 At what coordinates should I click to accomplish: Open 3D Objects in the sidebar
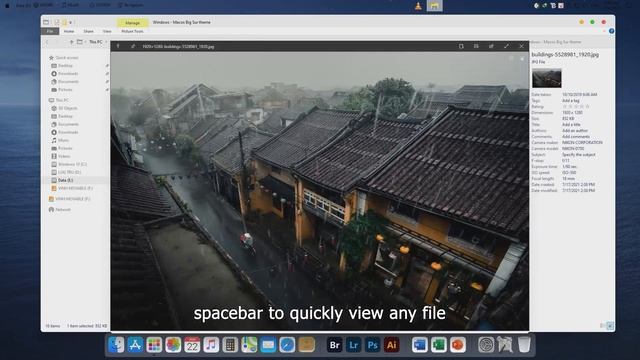click(68, 108)
